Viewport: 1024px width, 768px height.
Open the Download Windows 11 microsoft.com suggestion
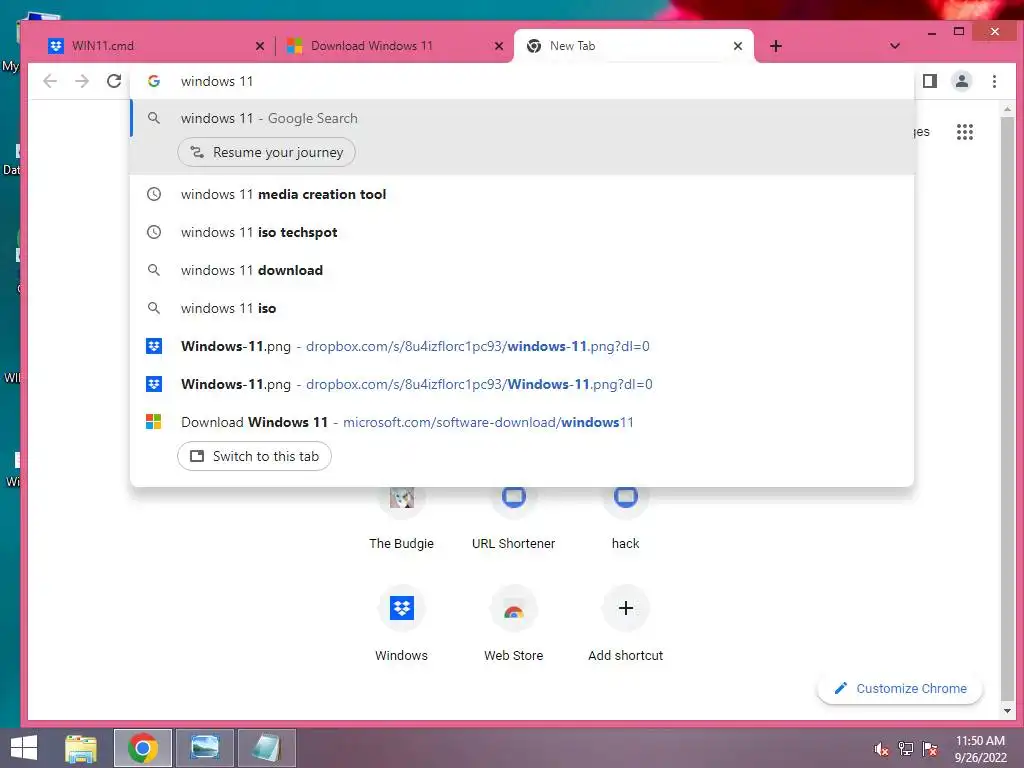click(x=522, y=422)
